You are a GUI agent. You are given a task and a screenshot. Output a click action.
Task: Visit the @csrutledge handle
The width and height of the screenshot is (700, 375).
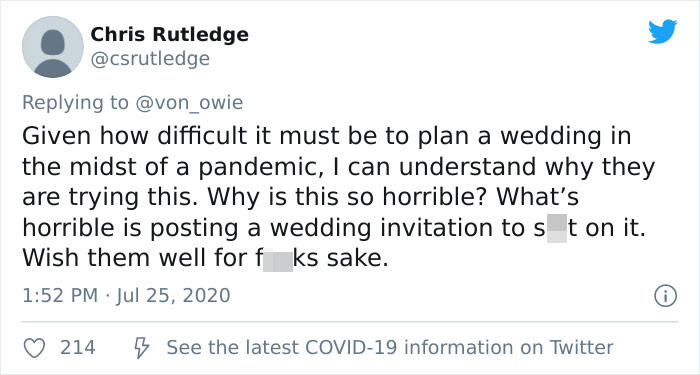[x=150, y=58]
